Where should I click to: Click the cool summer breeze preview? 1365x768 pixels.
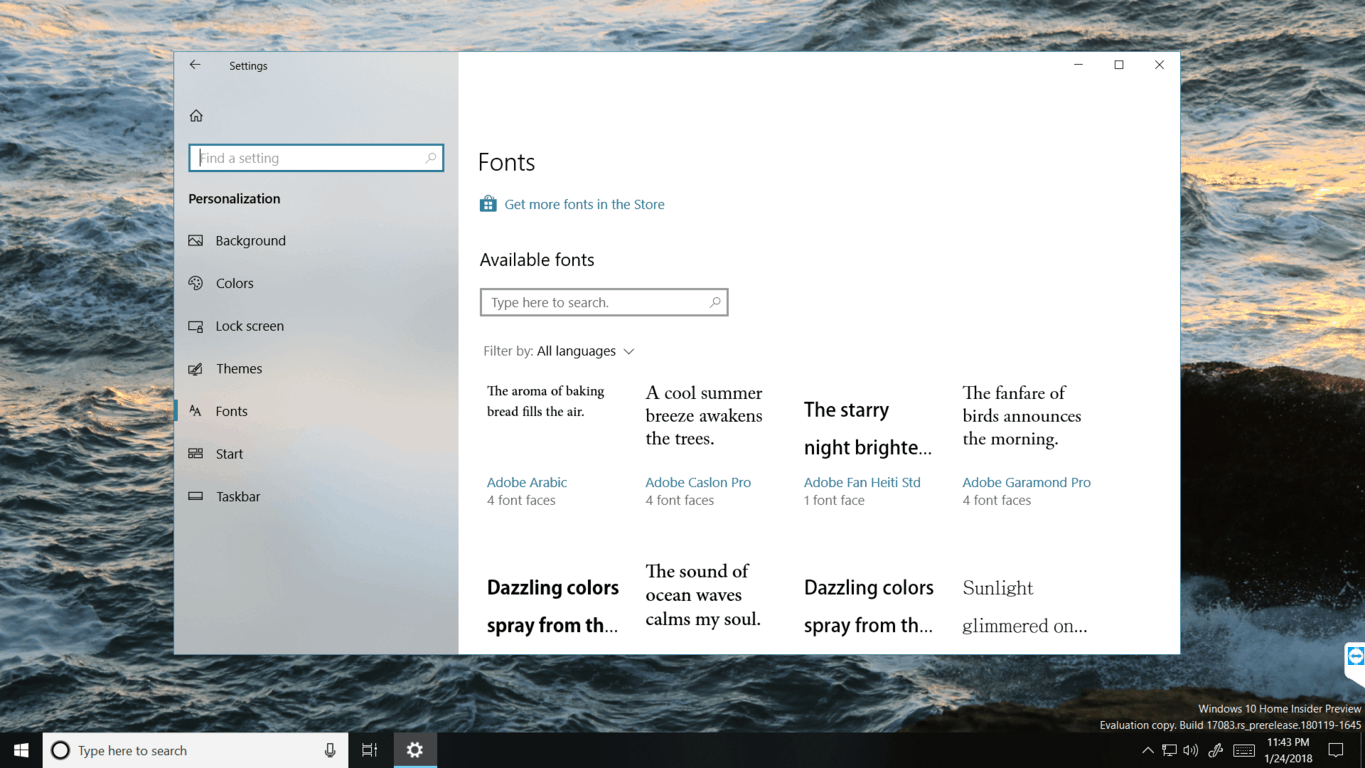click(704, 416)
